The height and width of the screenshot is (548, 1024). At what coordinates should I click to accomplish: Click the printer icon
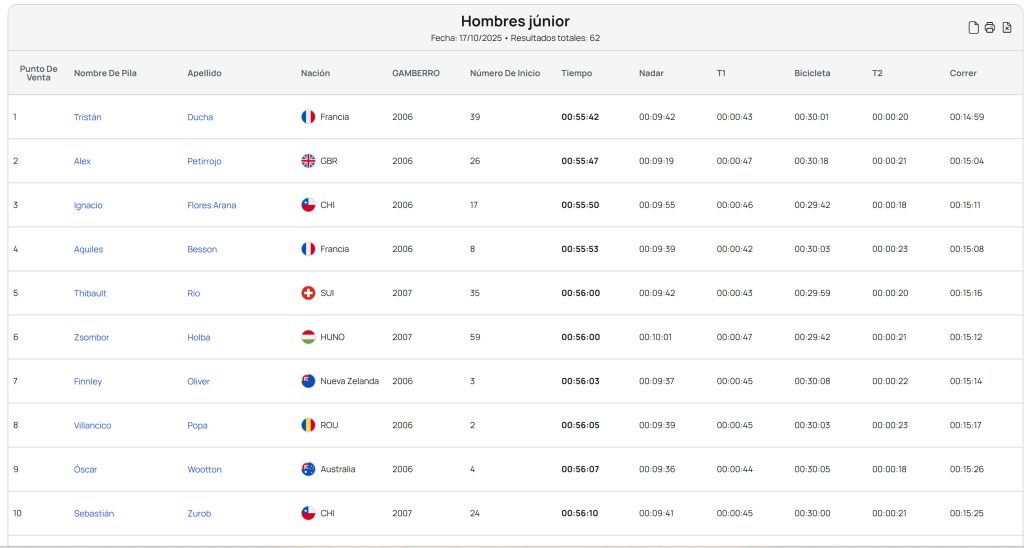click(989, 28)
